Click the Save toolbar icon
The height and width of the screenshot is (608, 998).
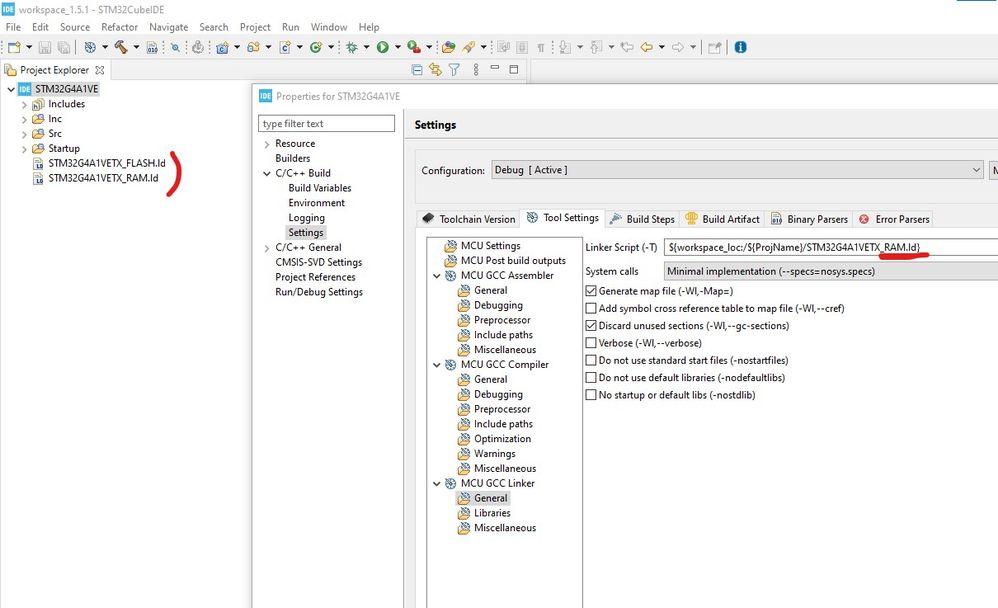click(x=45, y=47)
